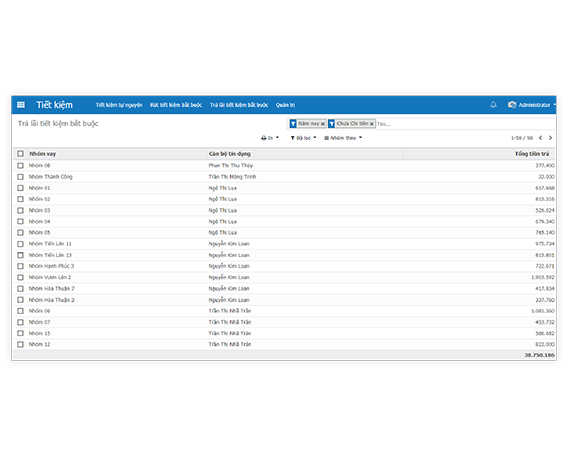Screen dimensions: 570x458
Task: Click the '32.000' amount cell
Action: click(546, 177)
